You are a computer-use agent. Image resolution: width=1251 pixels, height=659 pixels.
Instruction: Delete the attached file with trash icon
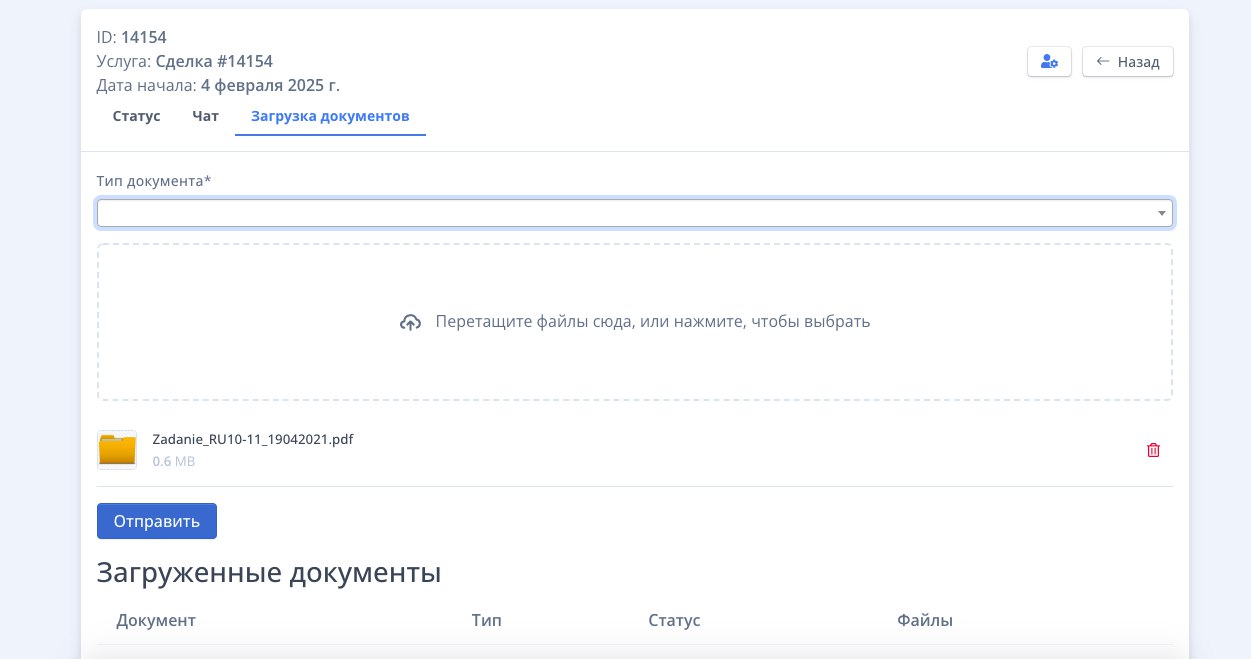[1153, 450]
